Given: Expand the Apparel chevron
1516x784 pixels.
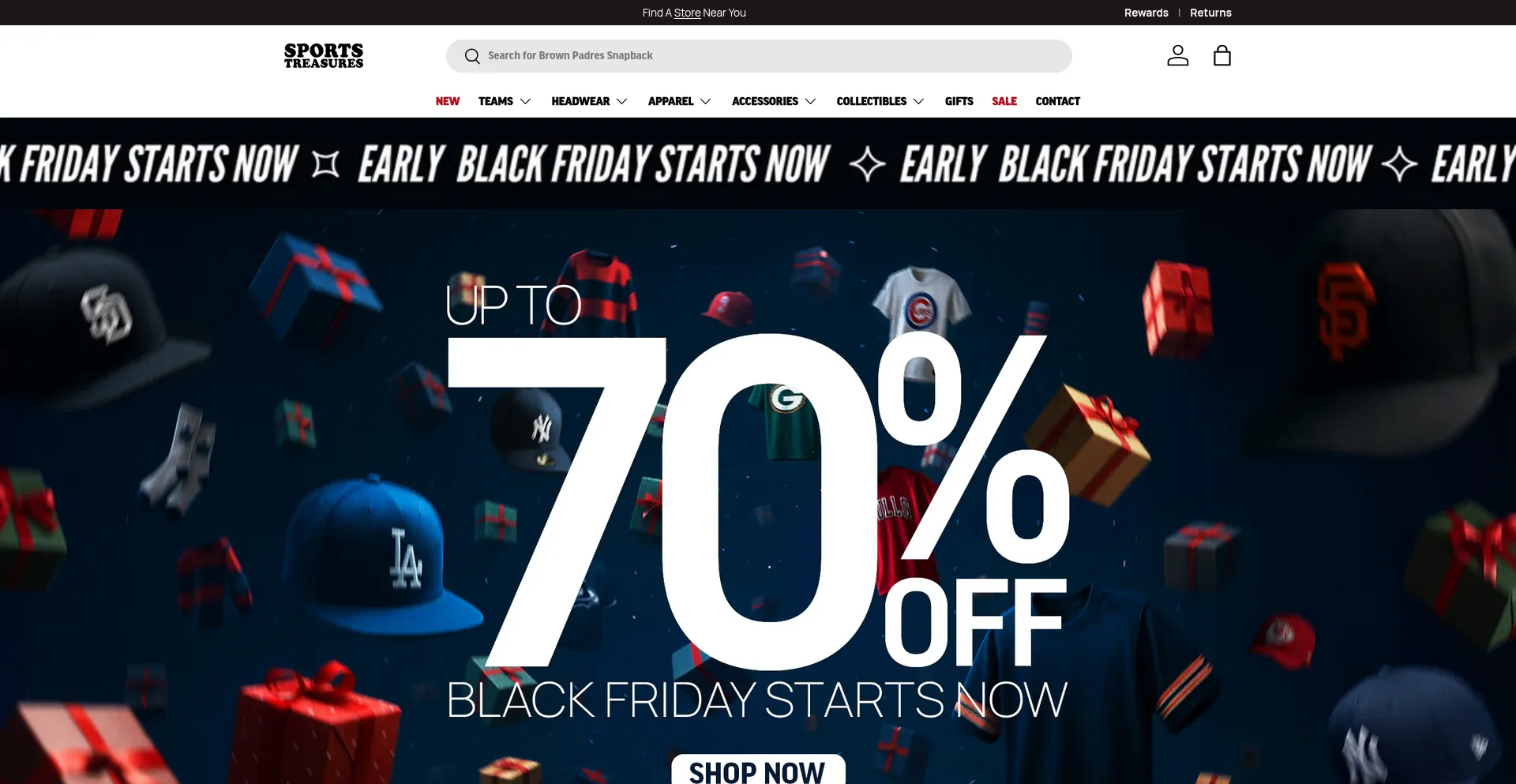Looking at the screenshot, I should [705, 101].
